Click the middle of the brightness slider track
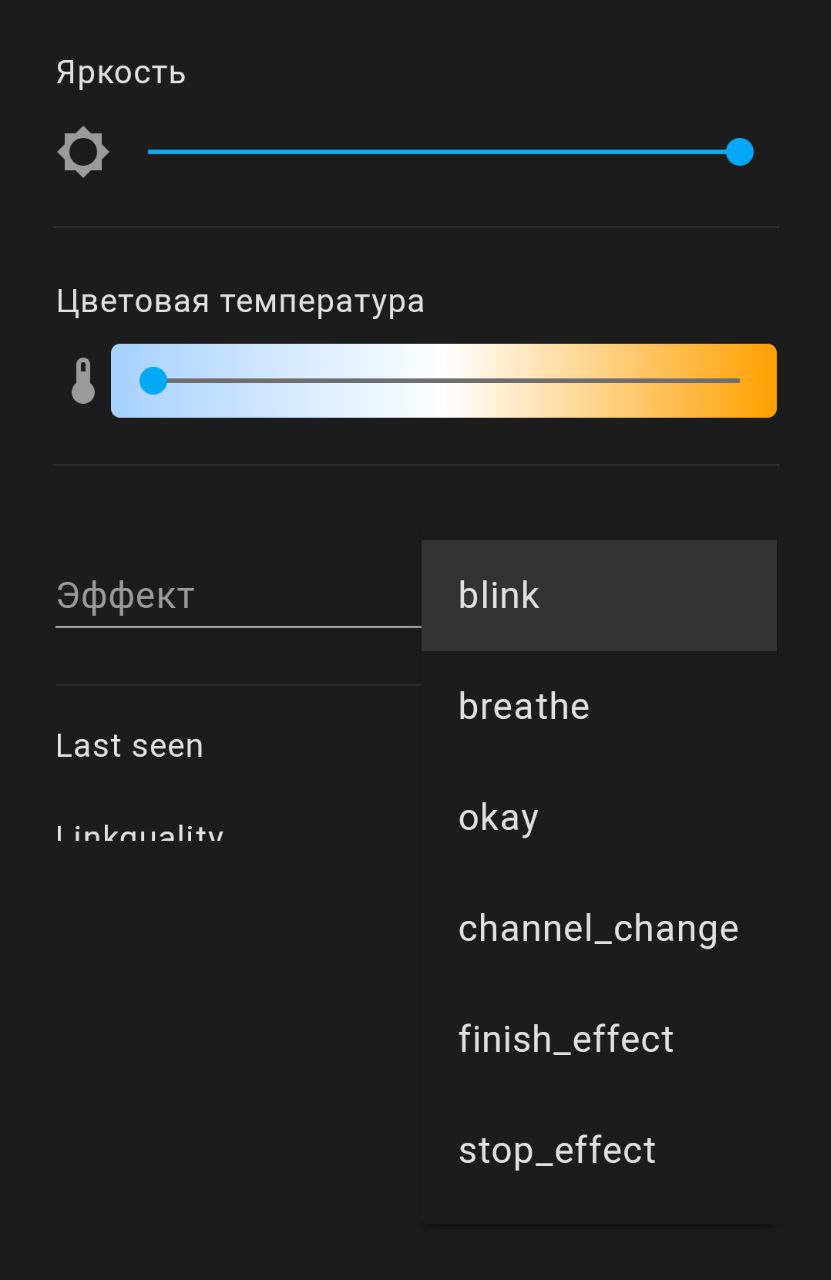 click(444, 152)
